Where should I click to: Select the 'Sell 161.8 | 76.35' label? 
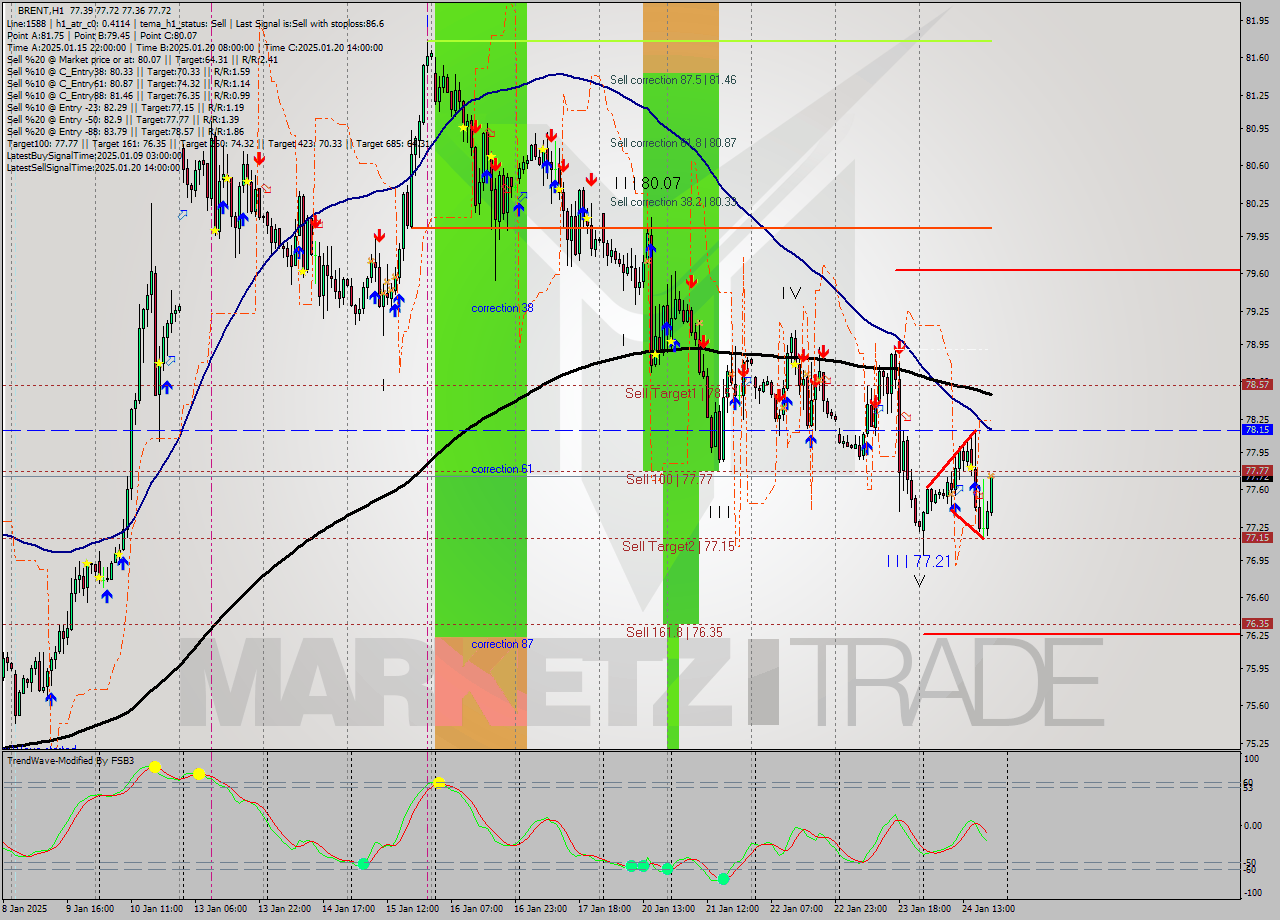point(674,632)
